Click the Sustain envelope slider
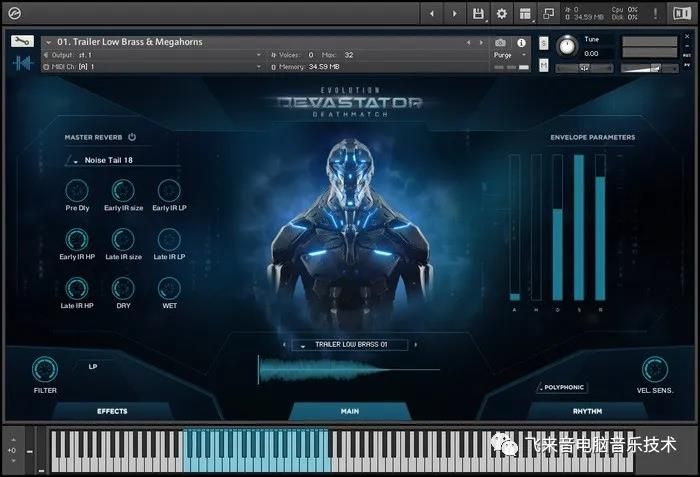 579,228
